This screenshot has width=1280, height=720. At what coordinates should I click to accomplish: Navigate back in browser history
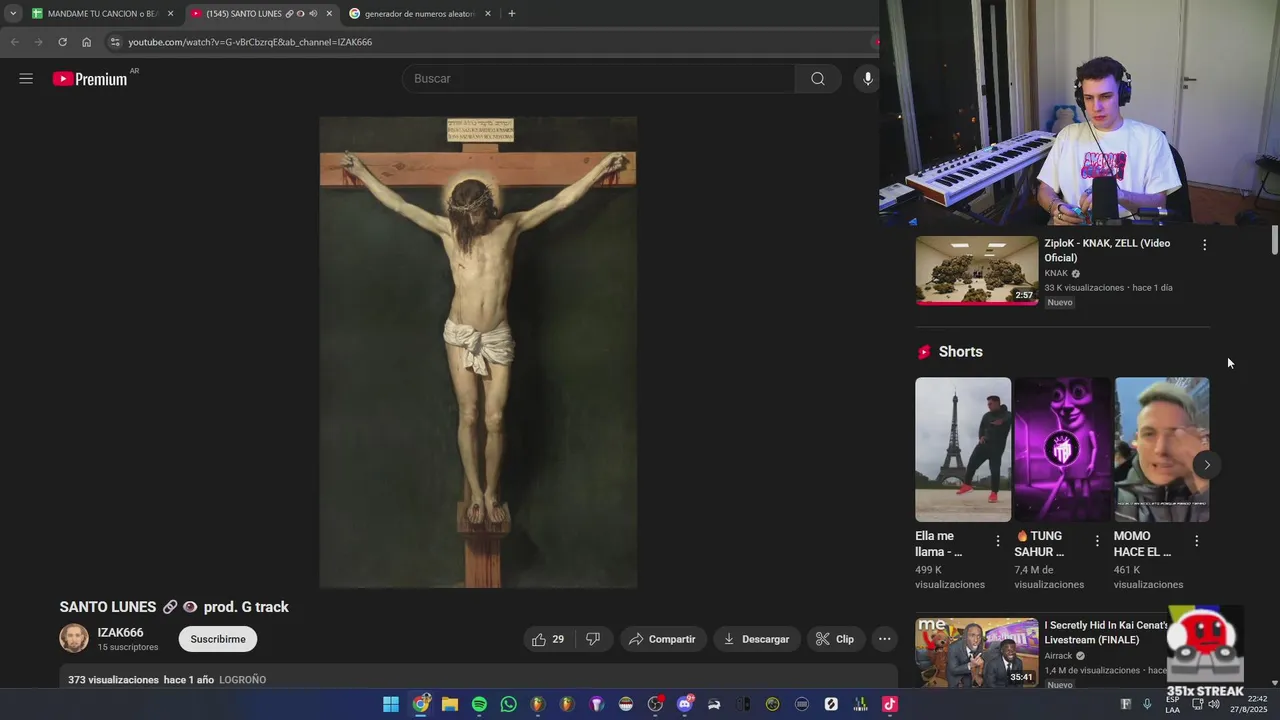pos(14,42)
